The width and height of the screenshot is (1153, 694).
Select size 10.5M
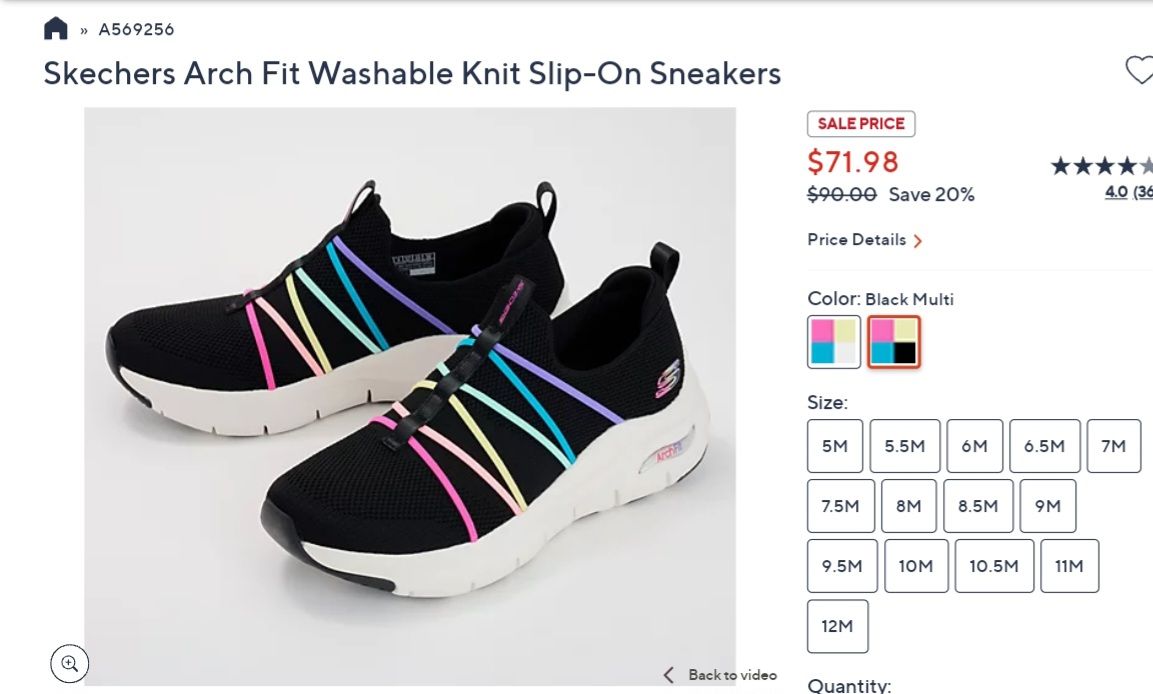[x=994, y=565]
